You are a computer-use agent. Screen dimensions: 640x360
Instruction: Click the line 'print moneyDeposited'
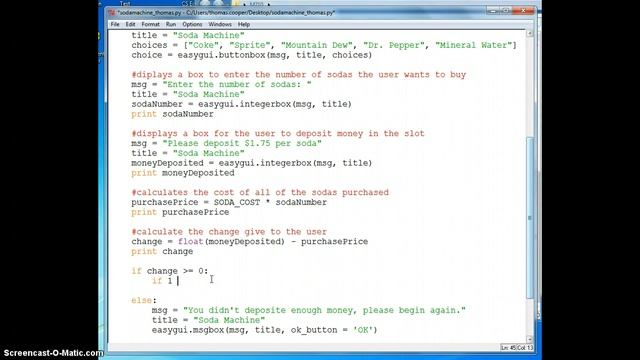pos(182,173)
